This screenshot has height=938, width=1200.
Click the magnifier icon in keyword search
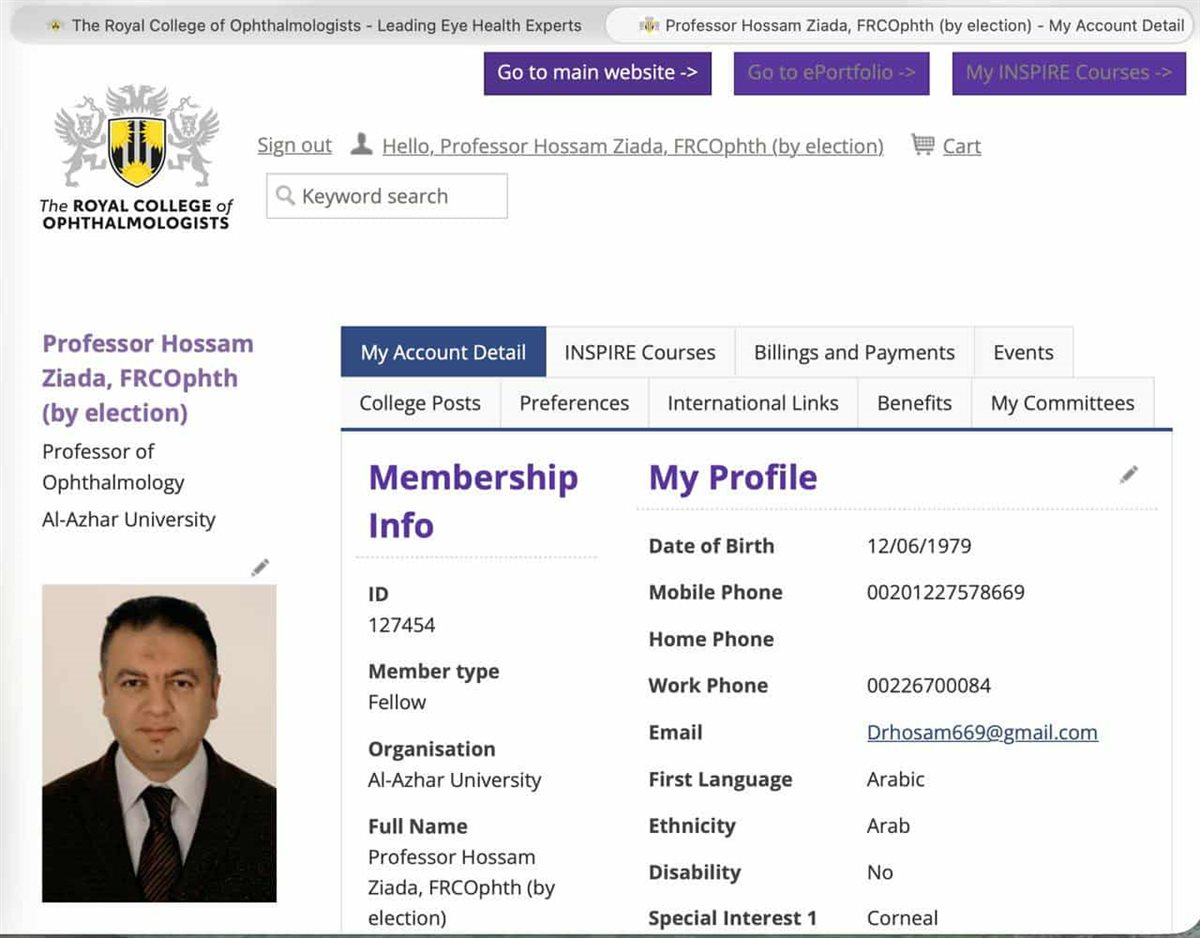tap(285, 196)
